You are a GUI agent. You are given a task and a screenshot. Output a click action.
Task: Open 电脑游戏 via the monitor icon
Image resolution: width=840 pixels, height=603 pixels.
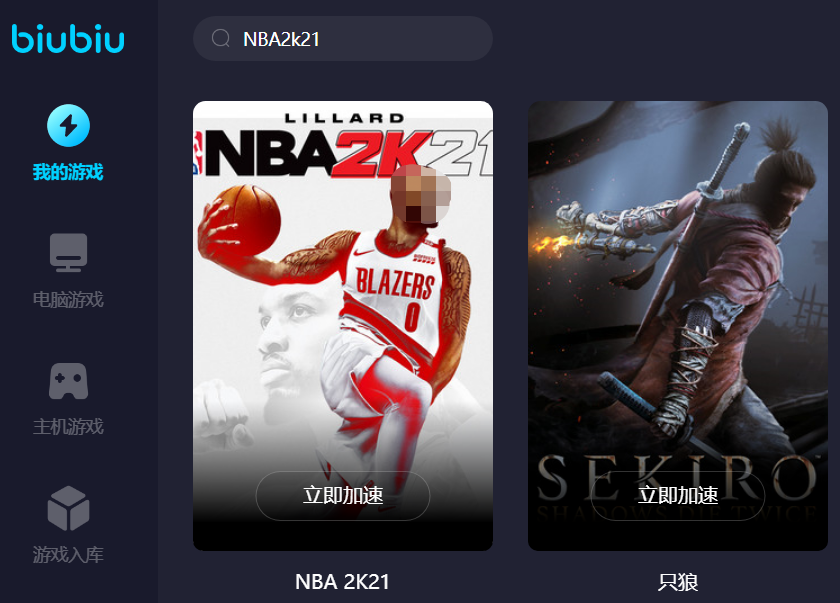(69, 252)
